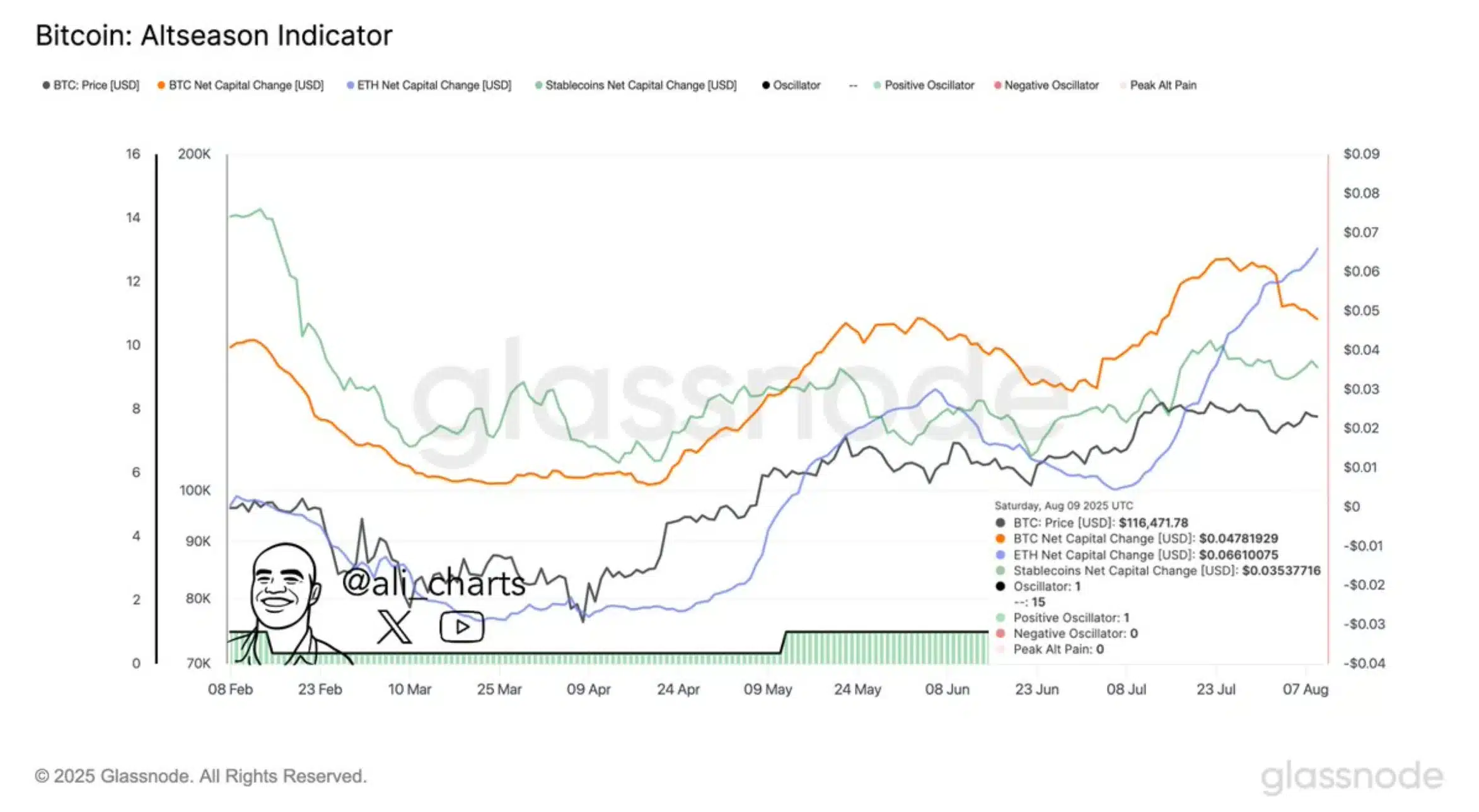Viewport: 1479px width, 812px height.
Task: Click the YouTube play icon in watermark
Action: point(461,627)
